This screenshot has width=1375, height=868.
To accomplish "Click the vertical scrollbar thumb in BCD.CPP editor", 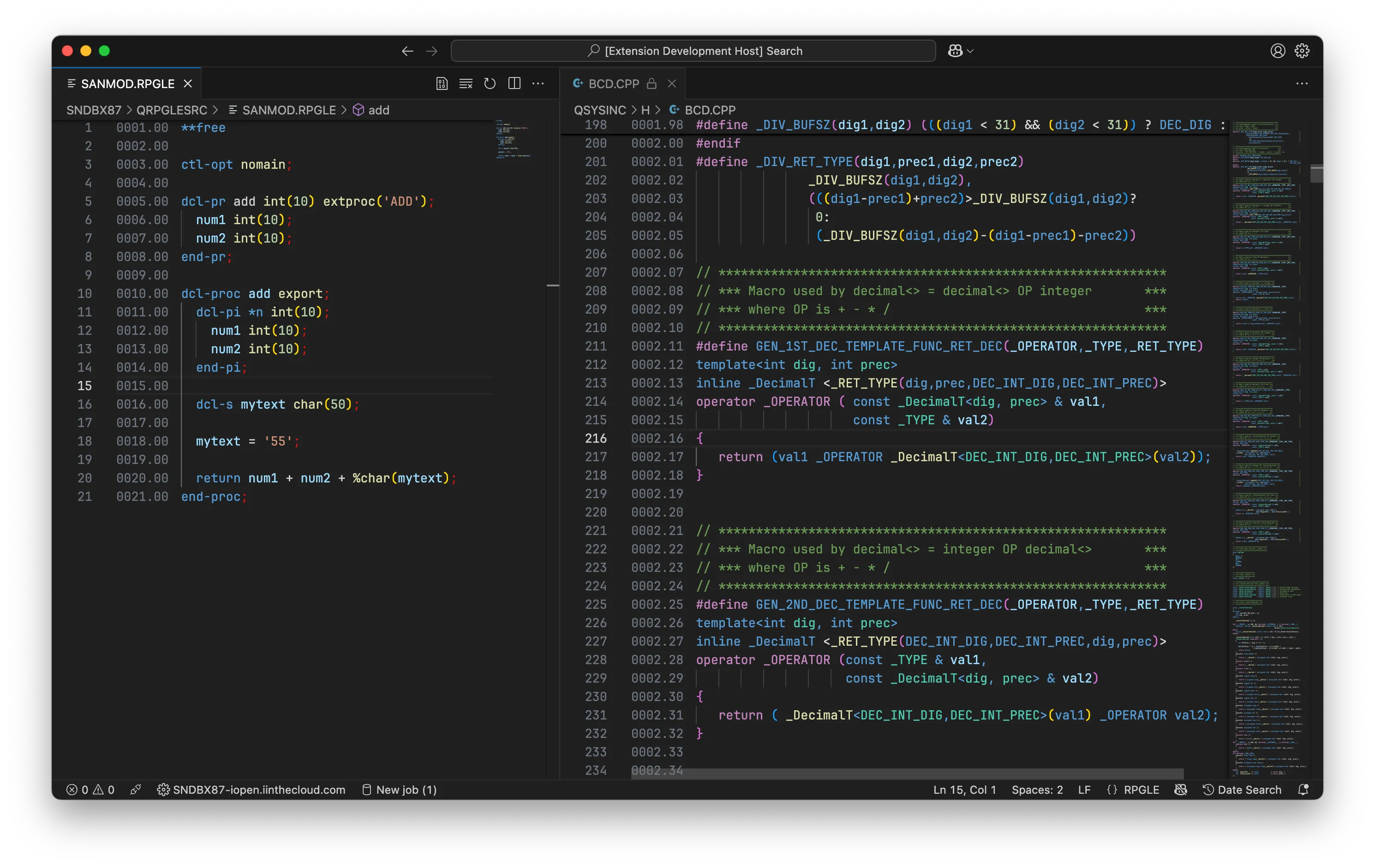I will click(x=1316, y=173).
